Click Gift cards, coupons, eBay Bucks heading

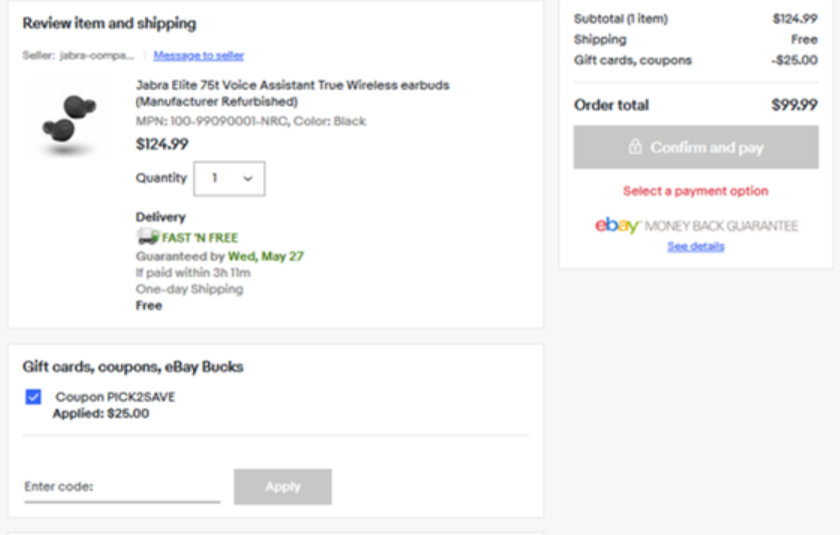pos(133,367)
